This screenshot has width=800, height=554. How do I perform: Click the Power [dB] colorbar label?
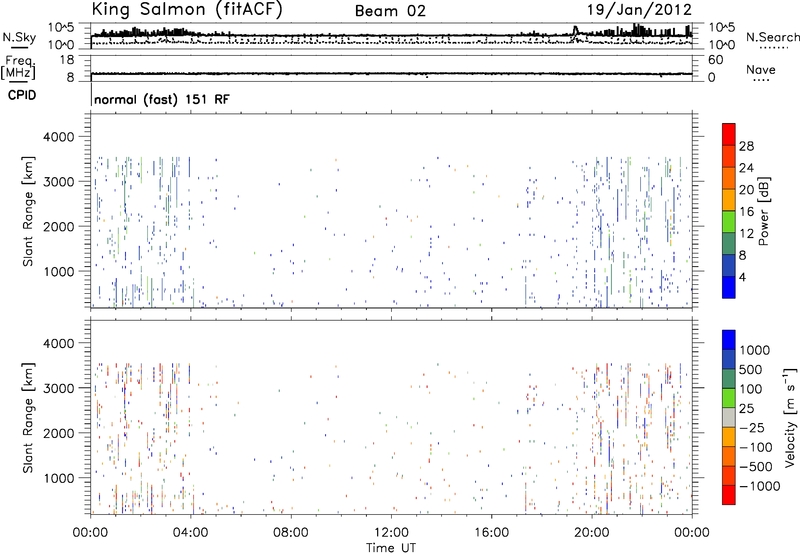[x=764, y=211]
